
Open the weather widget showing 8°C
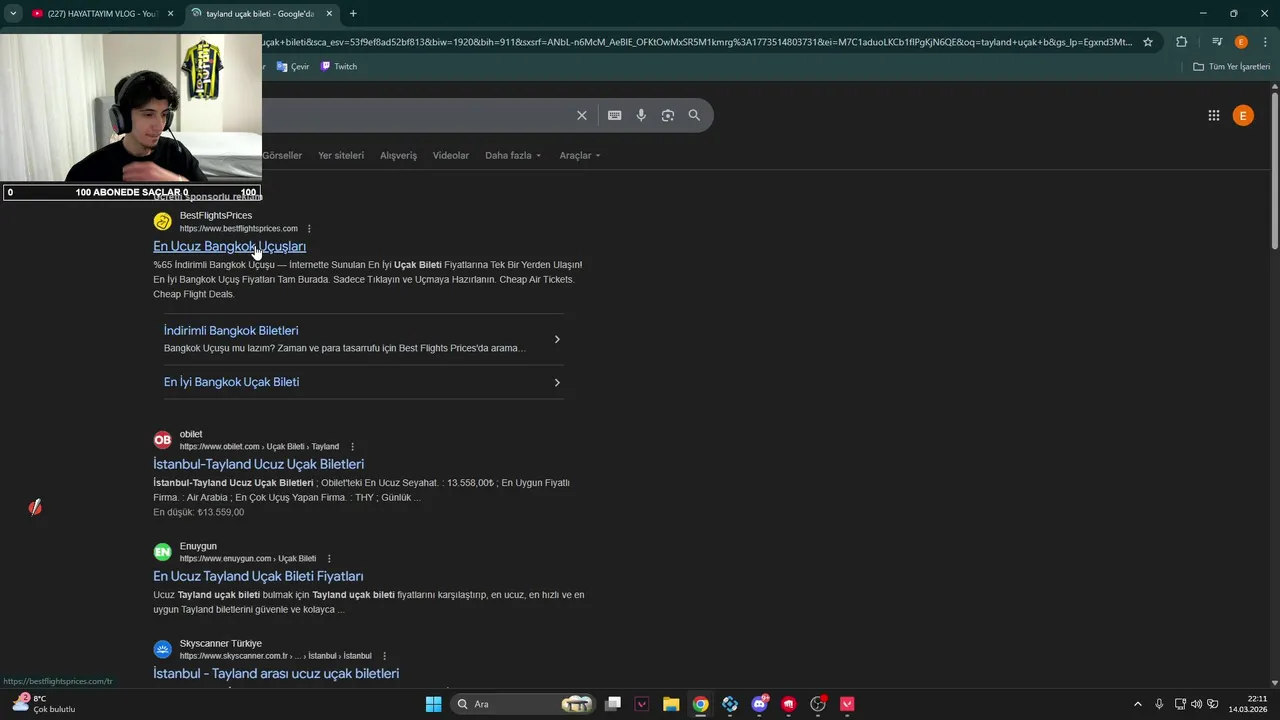(x=42, y=704)
